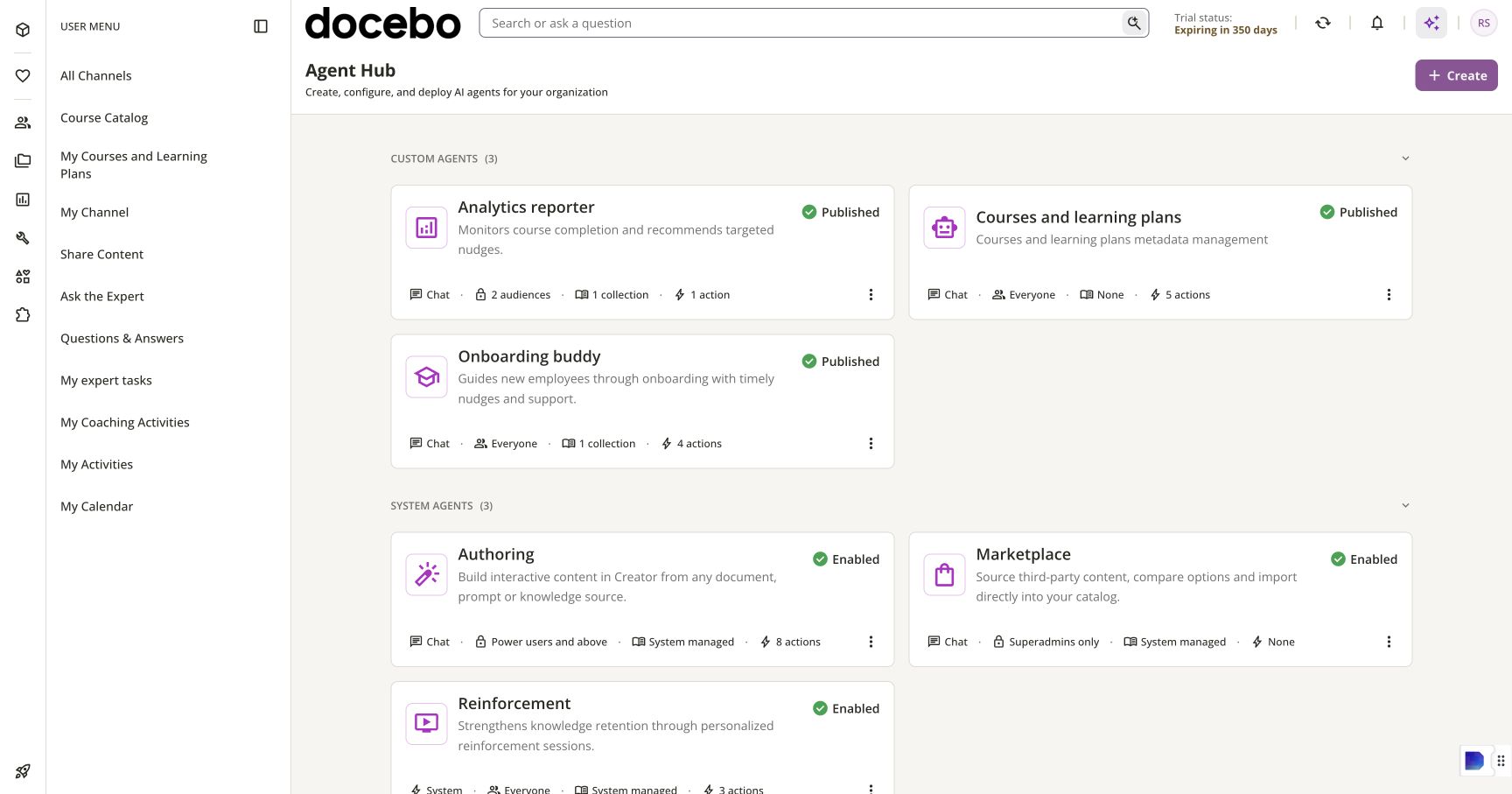Click the Reinforcement play screen icon
This screenshot has height=794, width=1512.
point(427,724)
